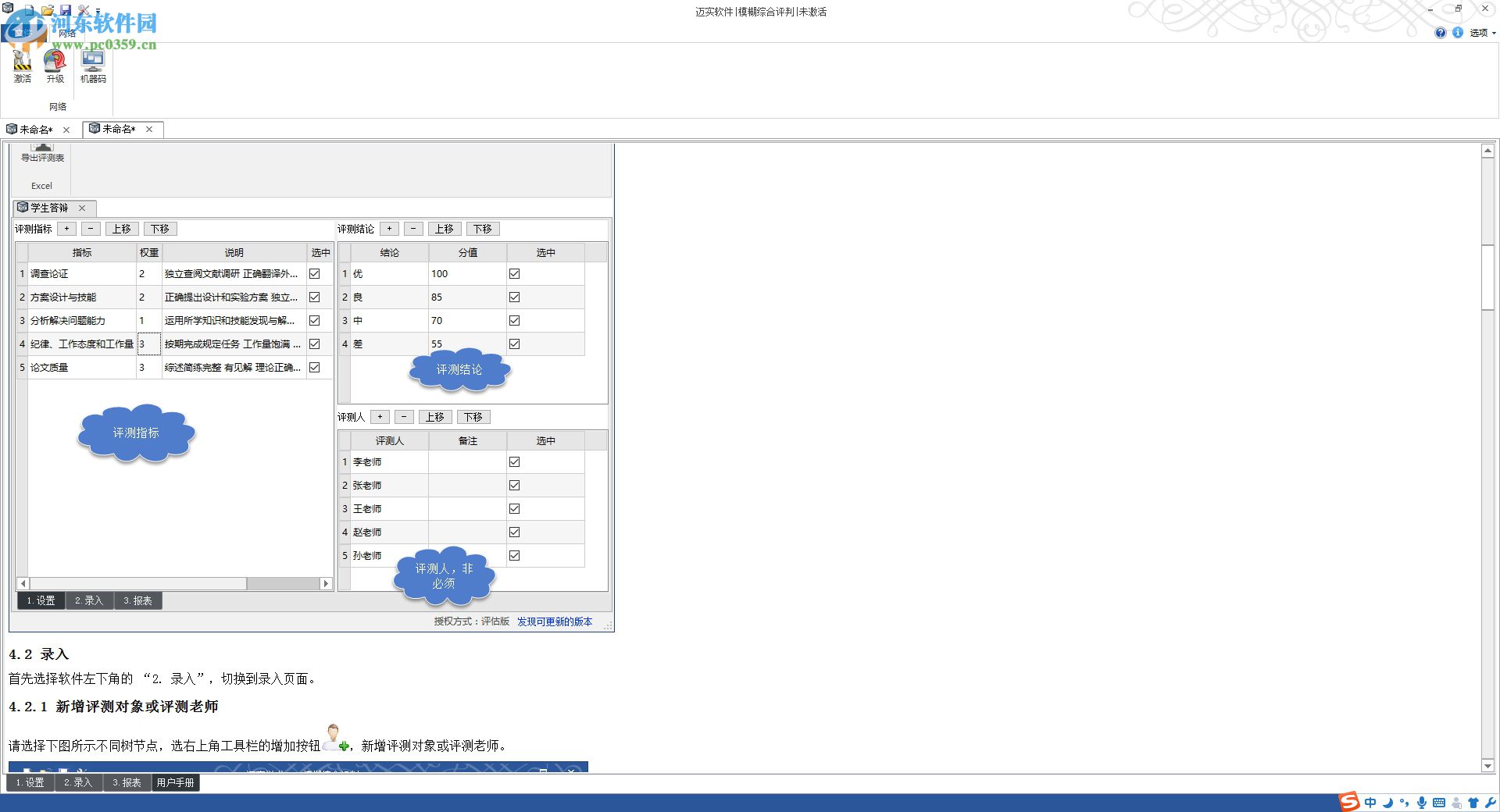The image size is (1500, 812).
Task: Click the − button beside 评测结论
Action: (x=414, y=229)
